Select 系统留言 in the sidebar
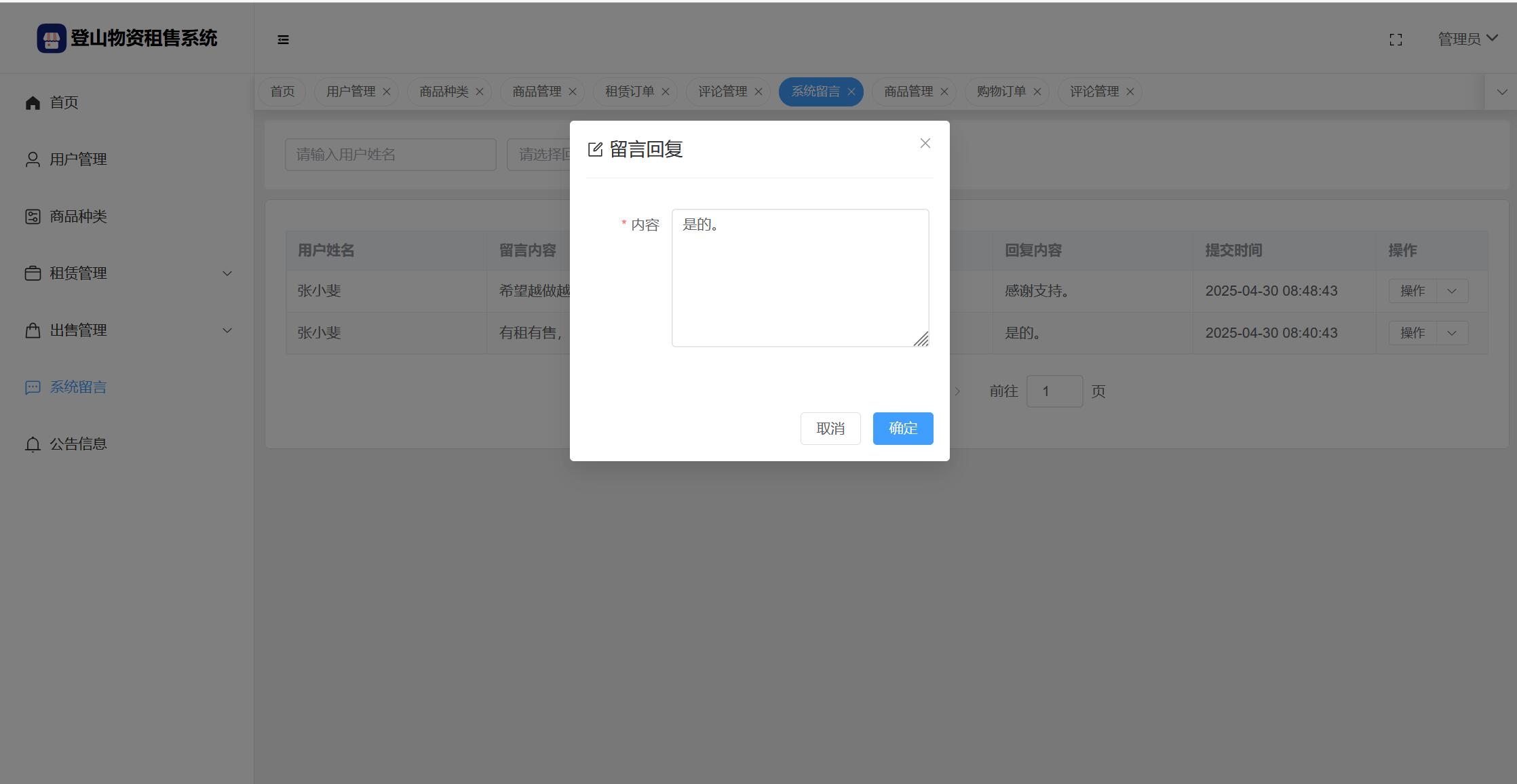 tap(78, 387)
